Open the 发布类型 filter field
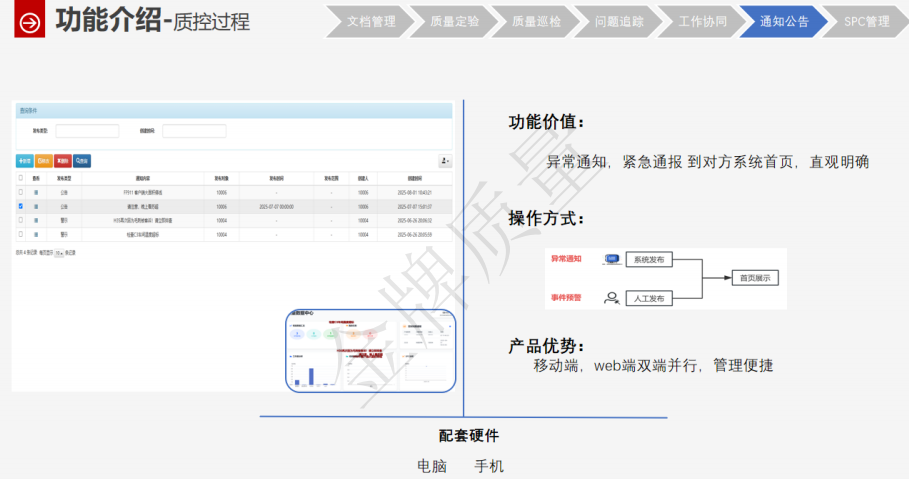Image resolution: width=909 pixels, height=479 pixels. 87,131
